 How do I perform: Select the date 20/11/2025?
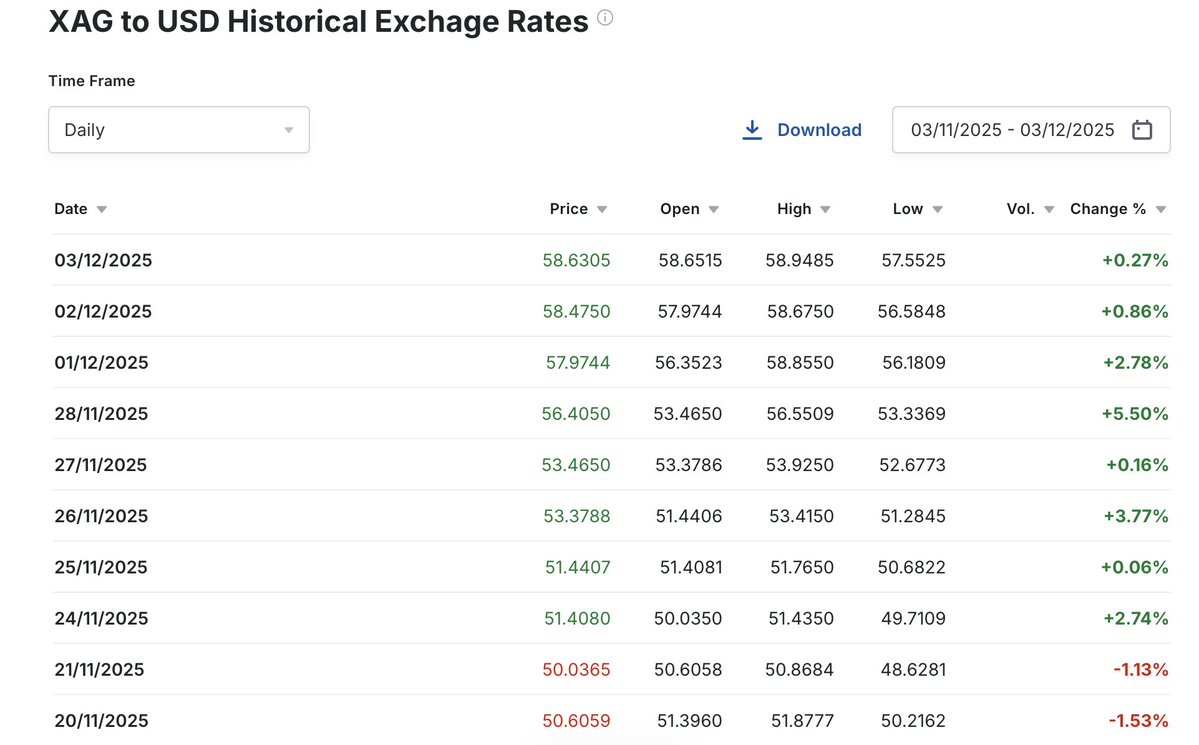(101, 721)
